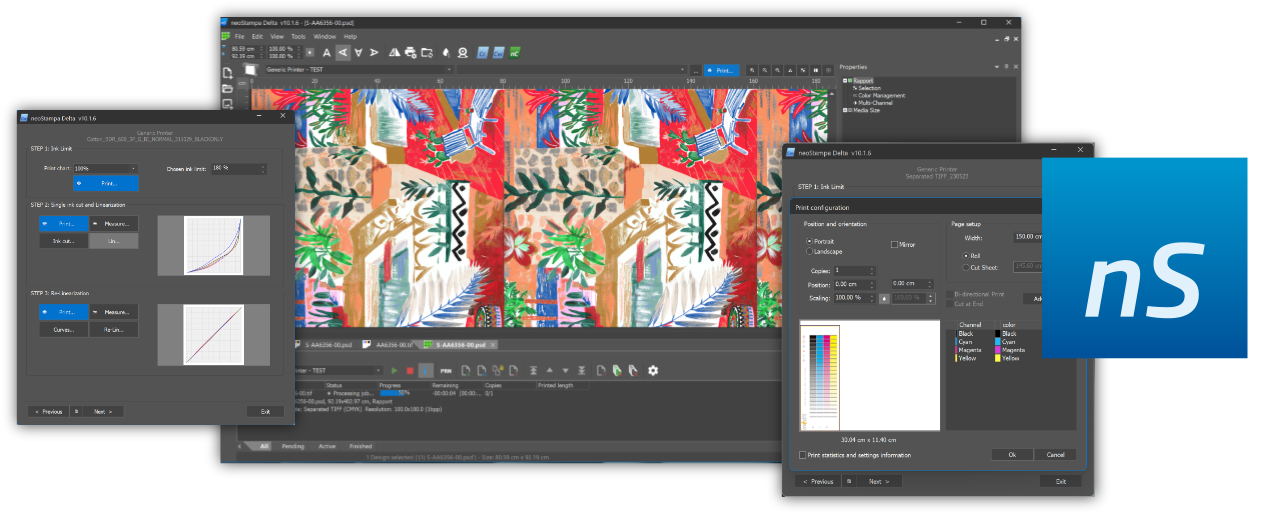Viewport: 1273px width, 514px height.
Task: Select the Landscape orientation option
Action: pos(810,251)
